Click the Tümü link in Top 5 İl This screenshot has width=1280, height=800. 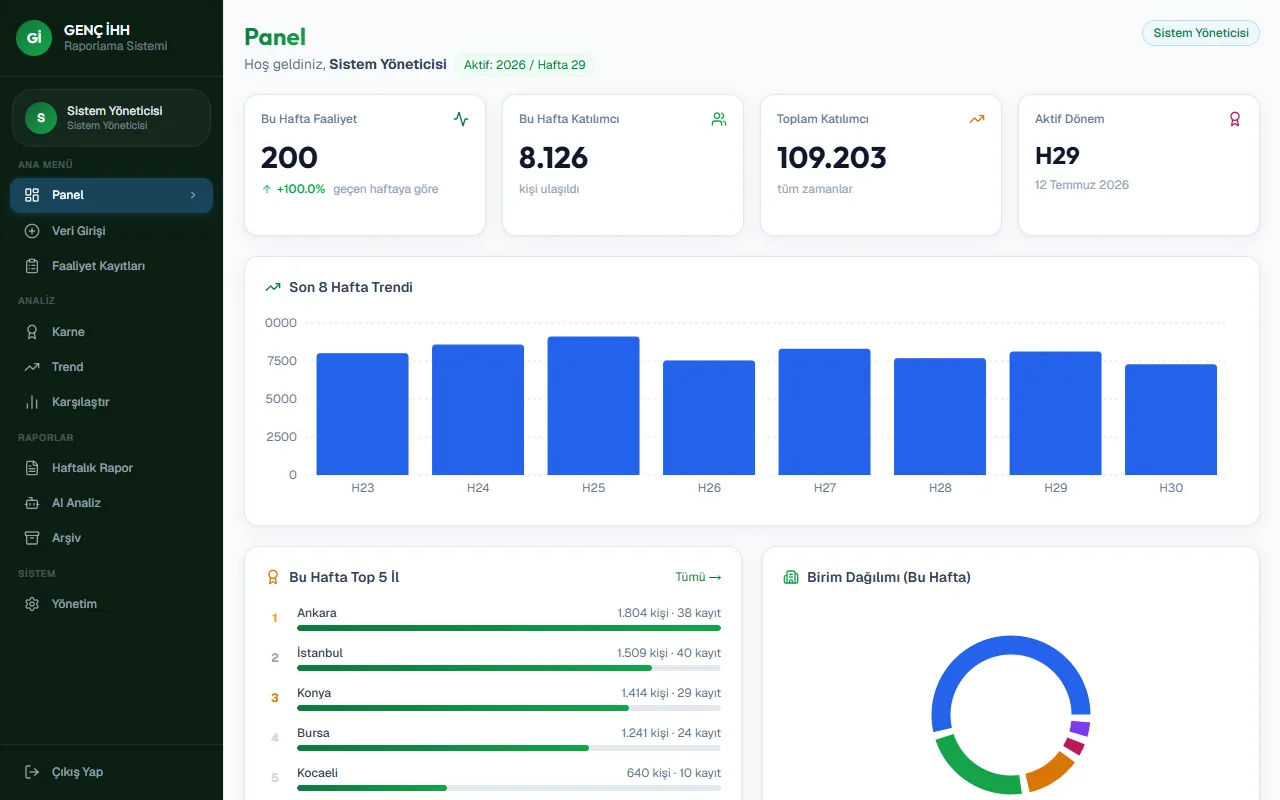pyautogui.click(x=698, y=577)
